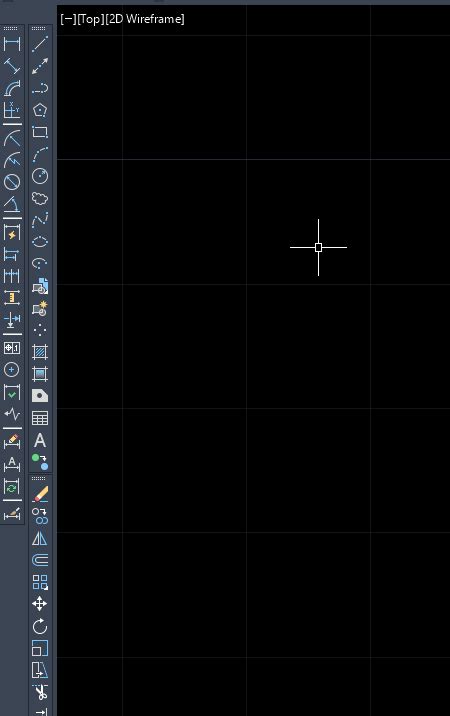450x716 pixels.
Task: Choose the Ellipse Arc tool
Action: 40,263
